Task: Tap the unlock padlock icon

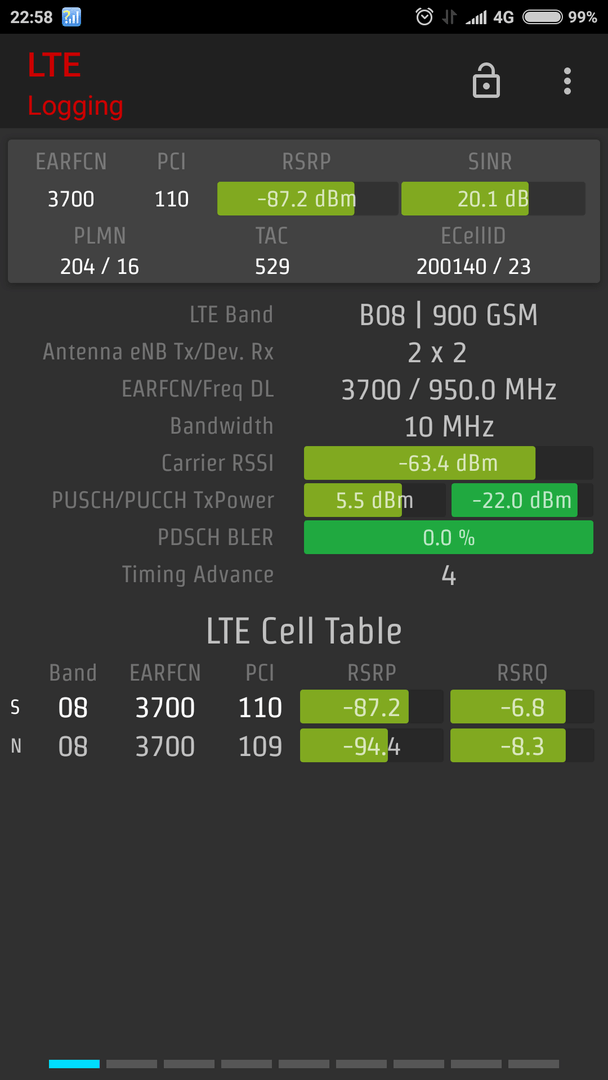Action: pyautogui.click(x=486, y=81)
